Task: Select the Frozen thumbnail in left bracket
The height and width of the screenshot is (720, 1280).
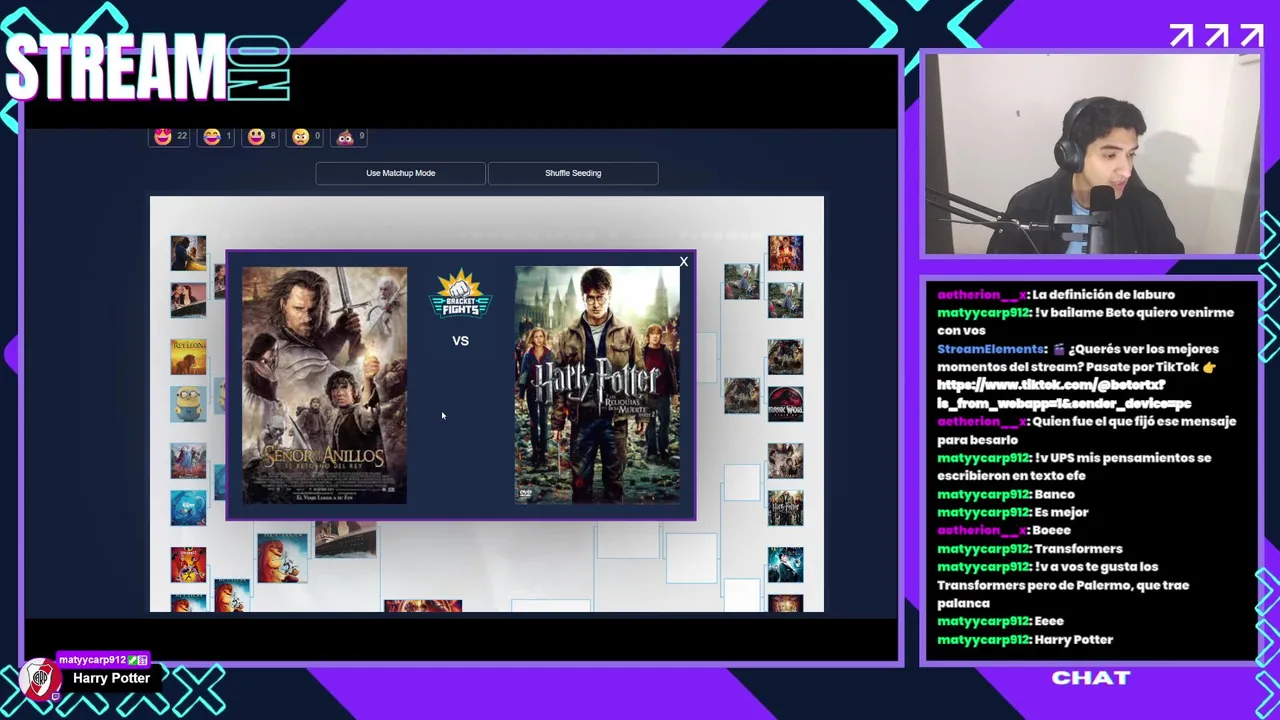Action: click(188, 463)
